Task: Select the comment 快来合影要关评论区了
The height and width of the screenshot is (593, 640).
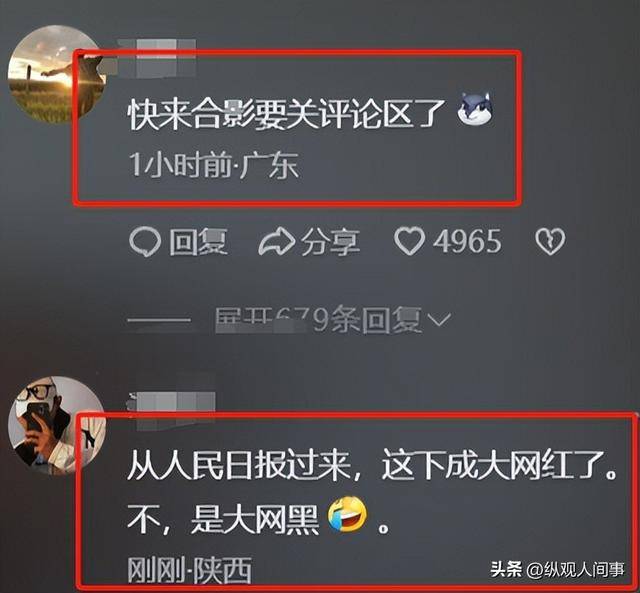Action: [x=287, y=115]
